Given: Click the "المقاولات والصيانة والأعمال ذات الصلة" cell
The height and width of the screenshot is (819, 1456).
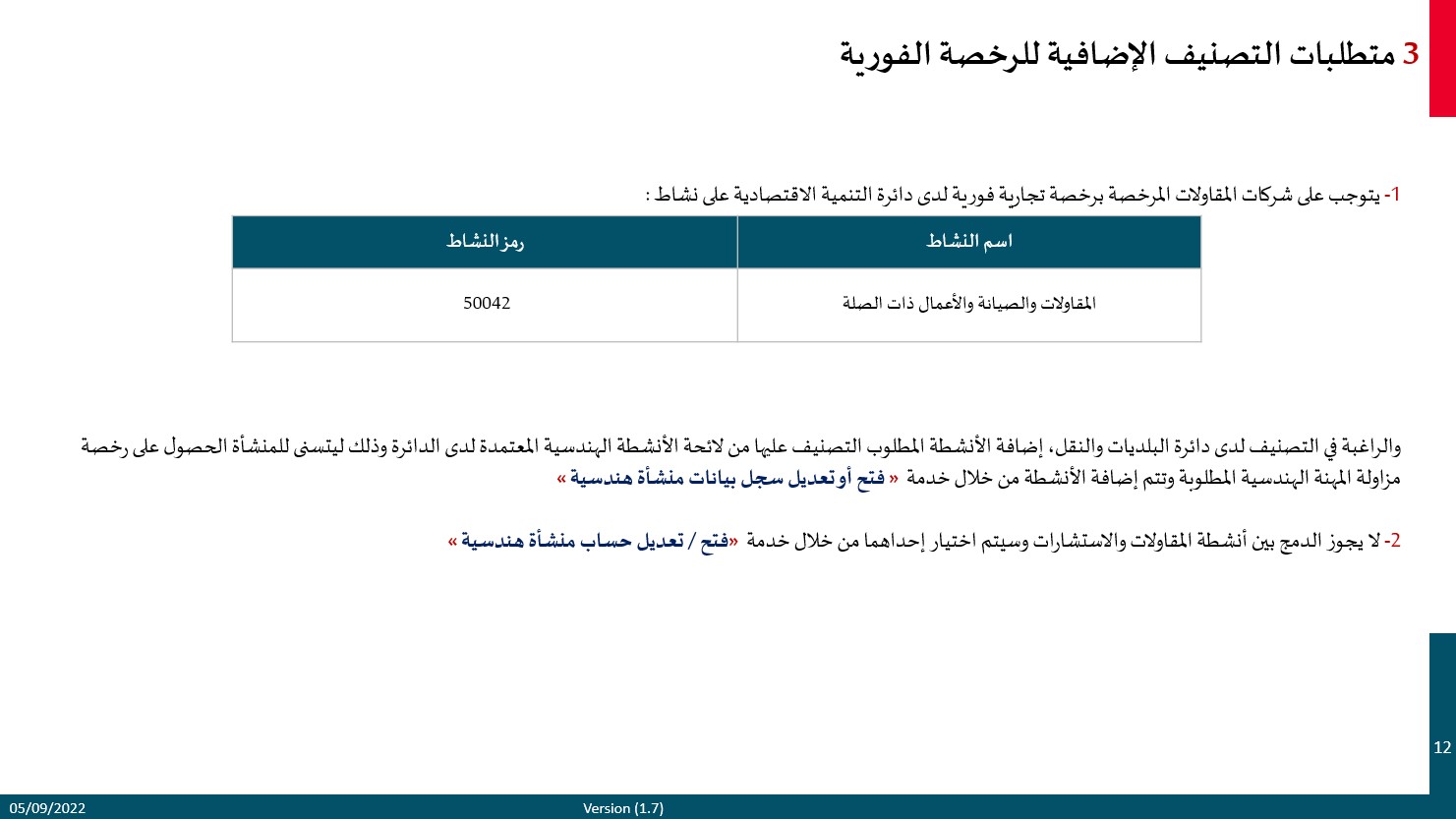Looking at the screenshot, I should [x=968, y=304].
